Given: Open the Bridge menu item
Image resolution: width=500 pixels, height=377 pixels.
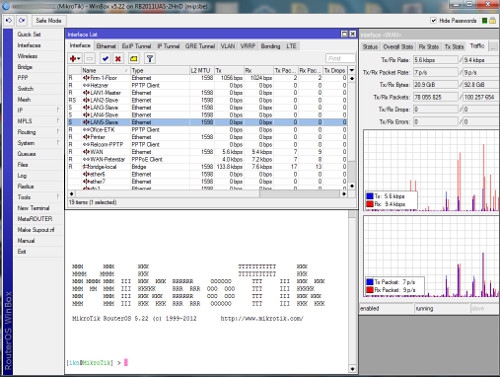Looking at the screenshot, I should tap(25, 67).
